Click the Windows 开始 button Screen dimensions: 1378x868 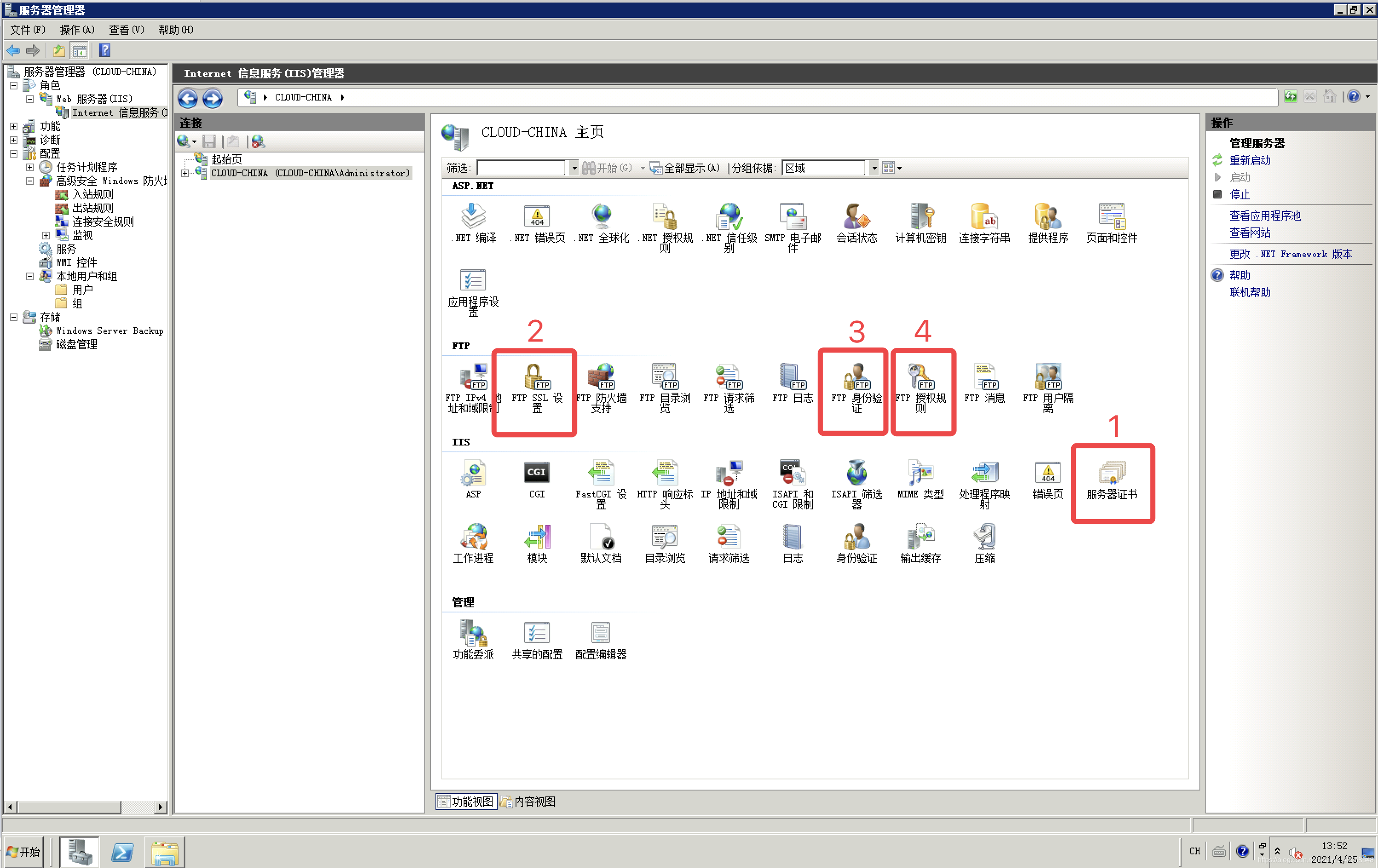click(x=24, y=851)
